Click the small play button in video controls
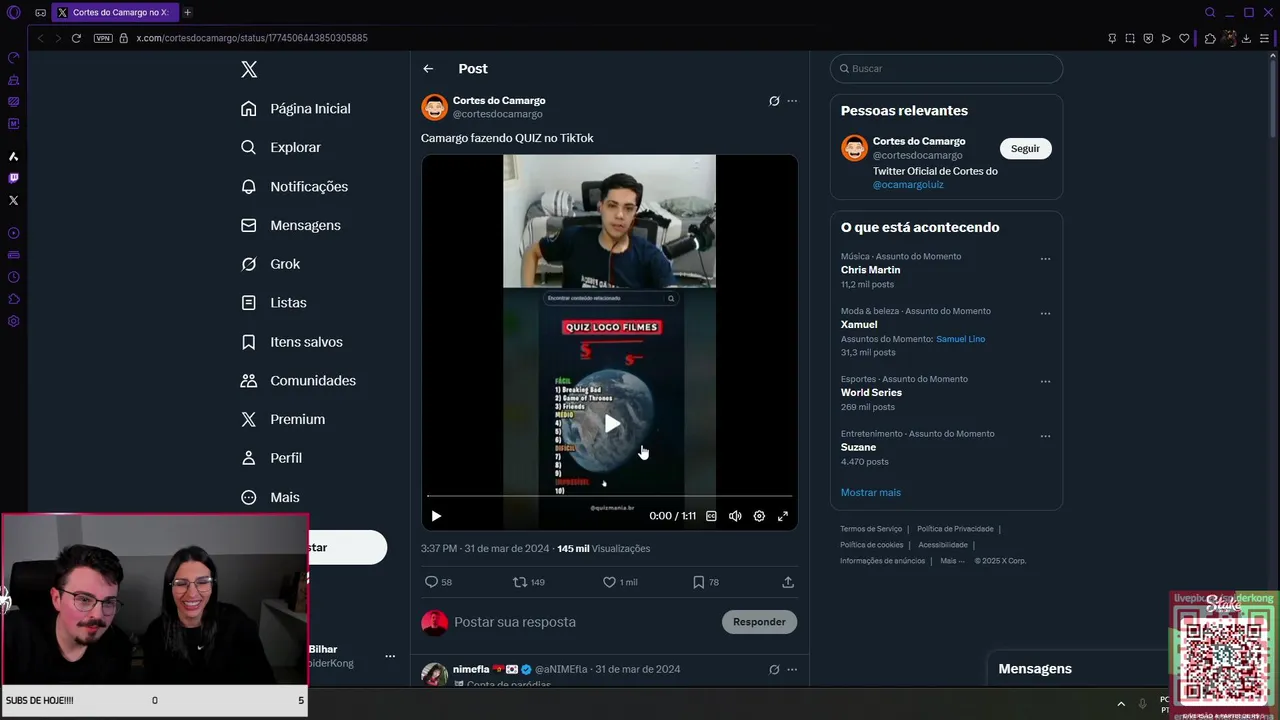This screenshot has width=1280, height=720. (436, 516)
